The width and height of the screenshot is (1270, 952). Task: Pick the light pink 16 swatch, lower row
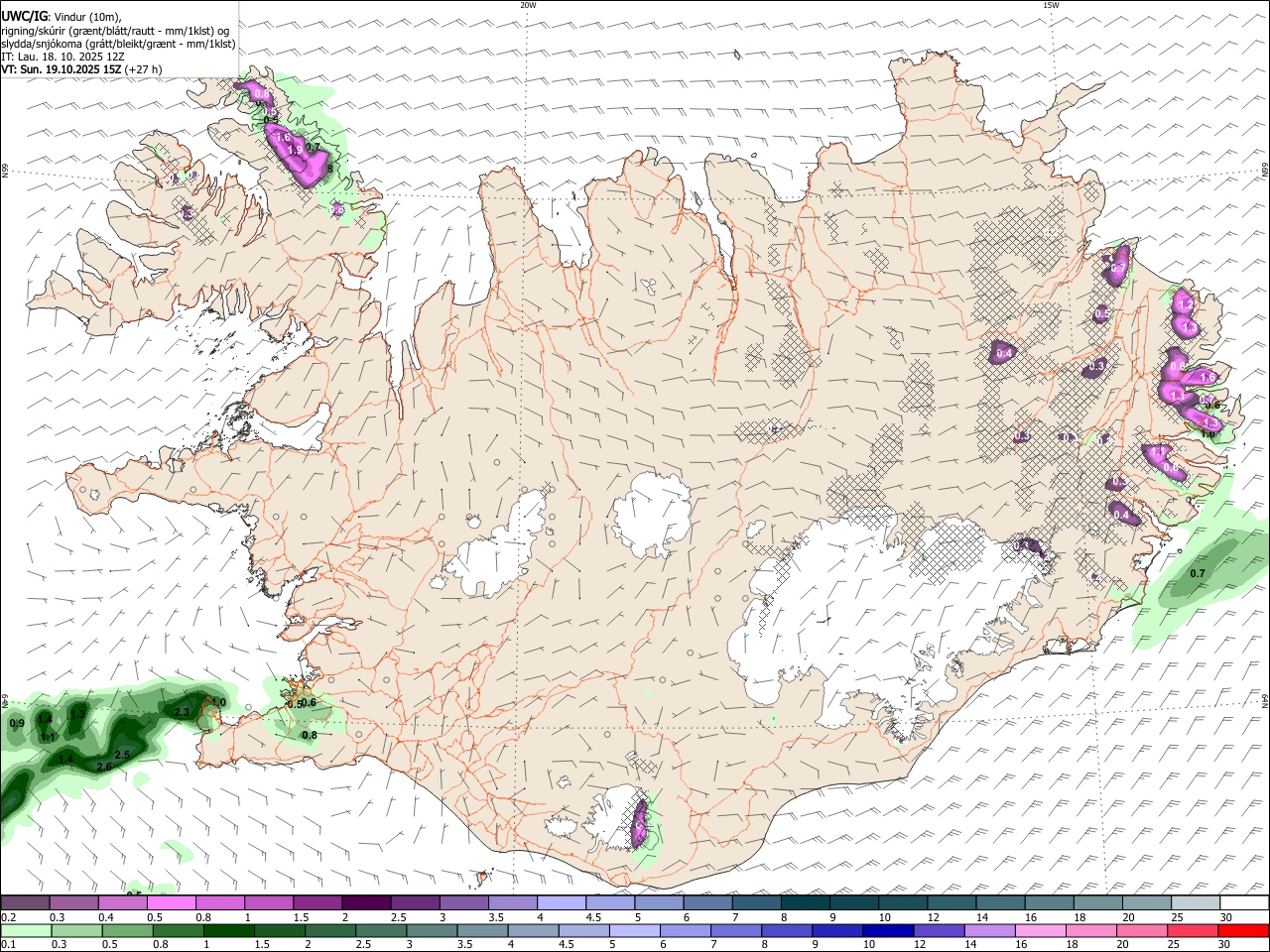click(x=1041, y=930)
